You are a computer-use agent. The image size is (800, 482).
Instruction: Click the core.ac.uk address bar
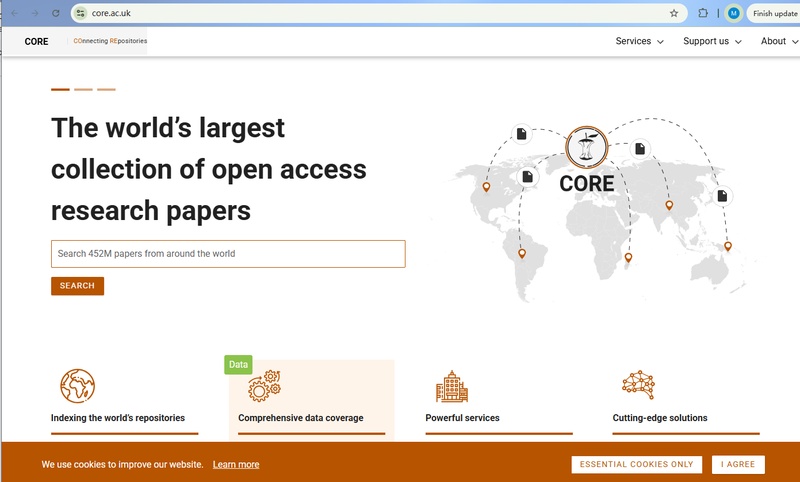click(x=379, y=13)
